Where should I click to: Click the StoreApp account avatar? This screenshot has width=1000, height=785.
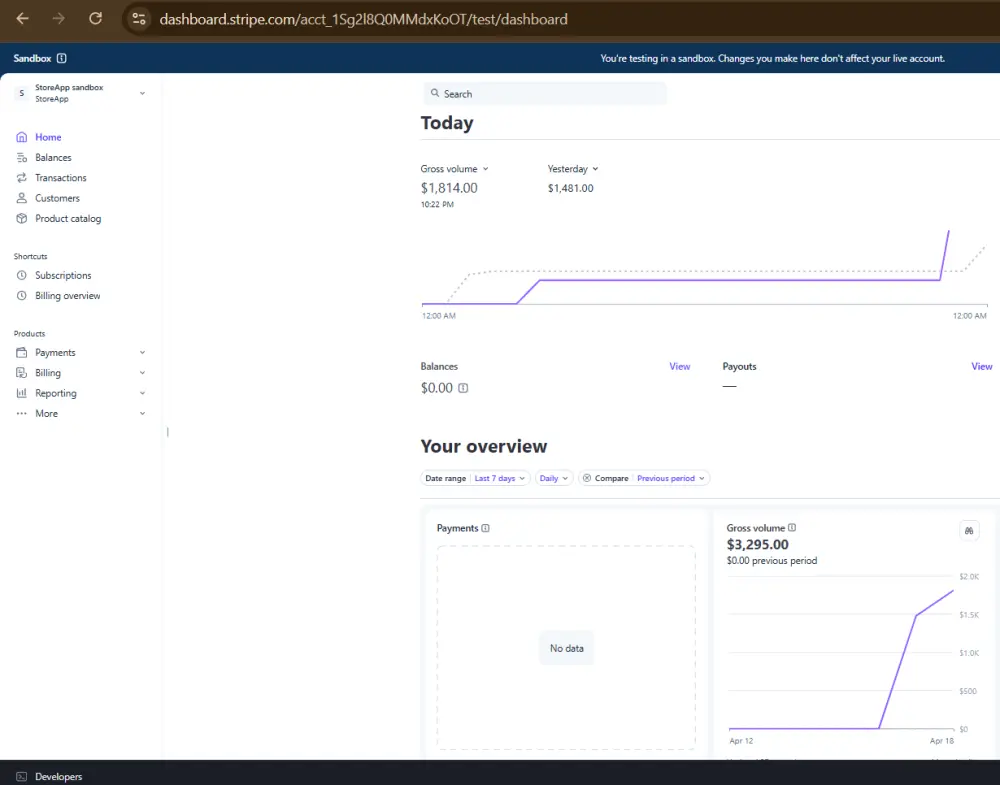[x=22, y=93]
